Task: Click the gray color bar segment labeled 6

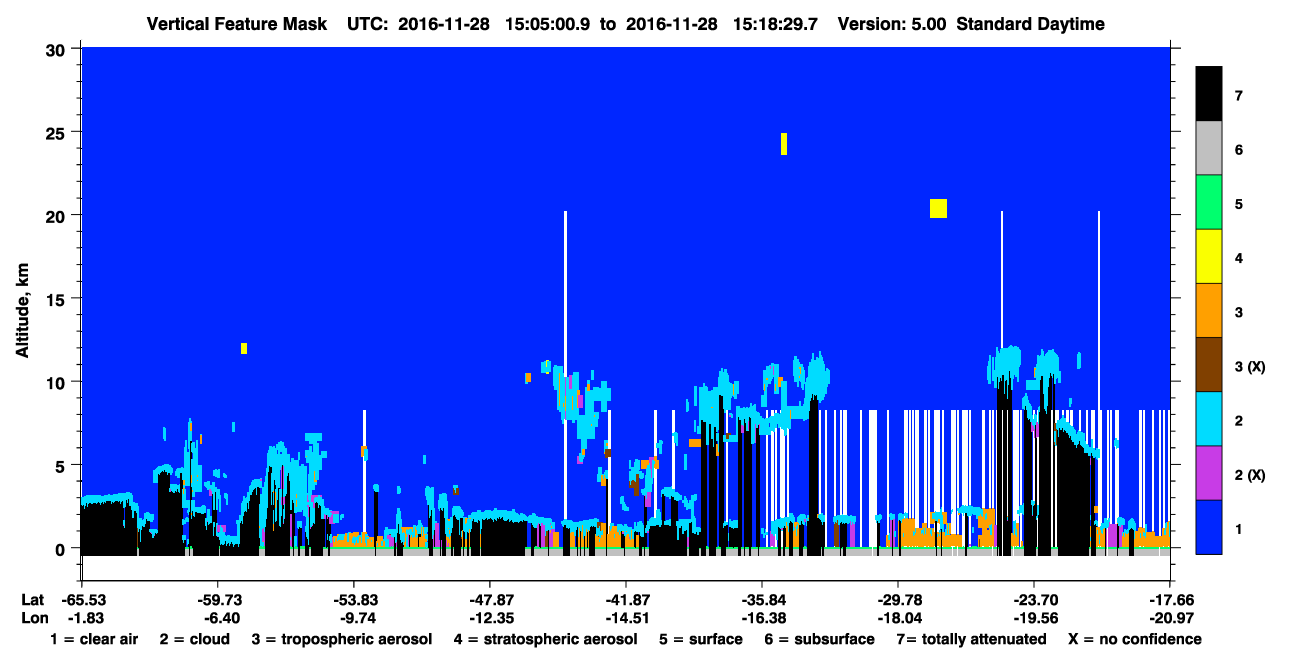Action: (x=1209, y=148)
